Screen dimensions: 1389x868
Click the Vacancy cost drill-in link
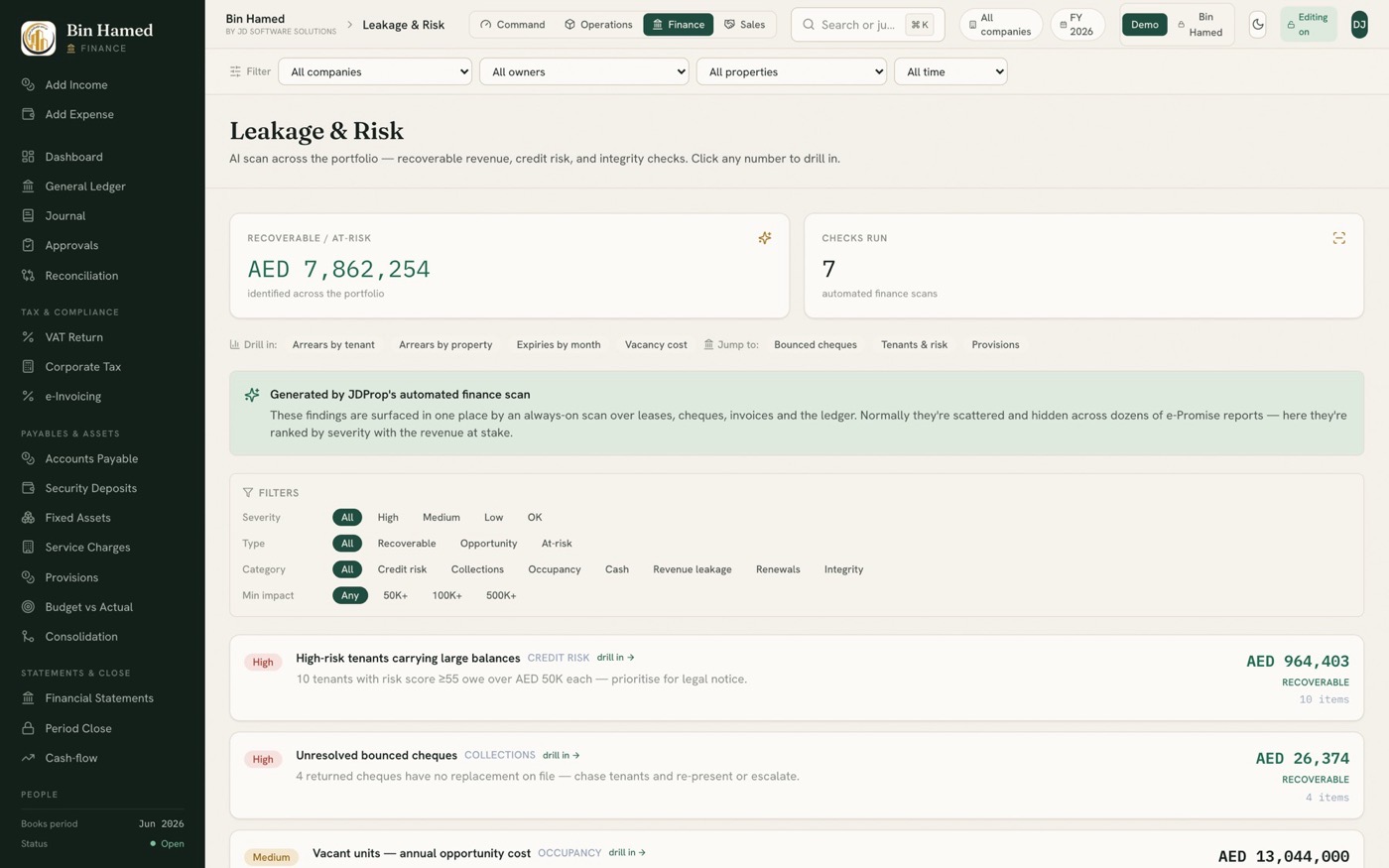(x=656, y=345)
